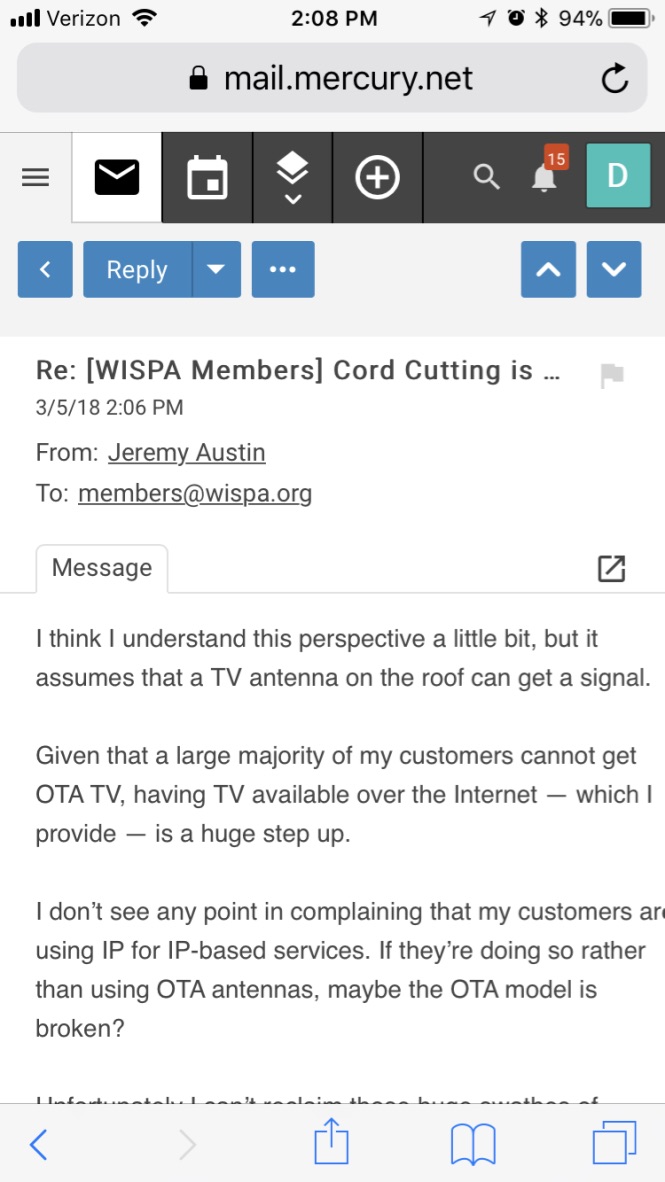Pop out message in new window
The image size is (665, 1182).
pos(610,568)
